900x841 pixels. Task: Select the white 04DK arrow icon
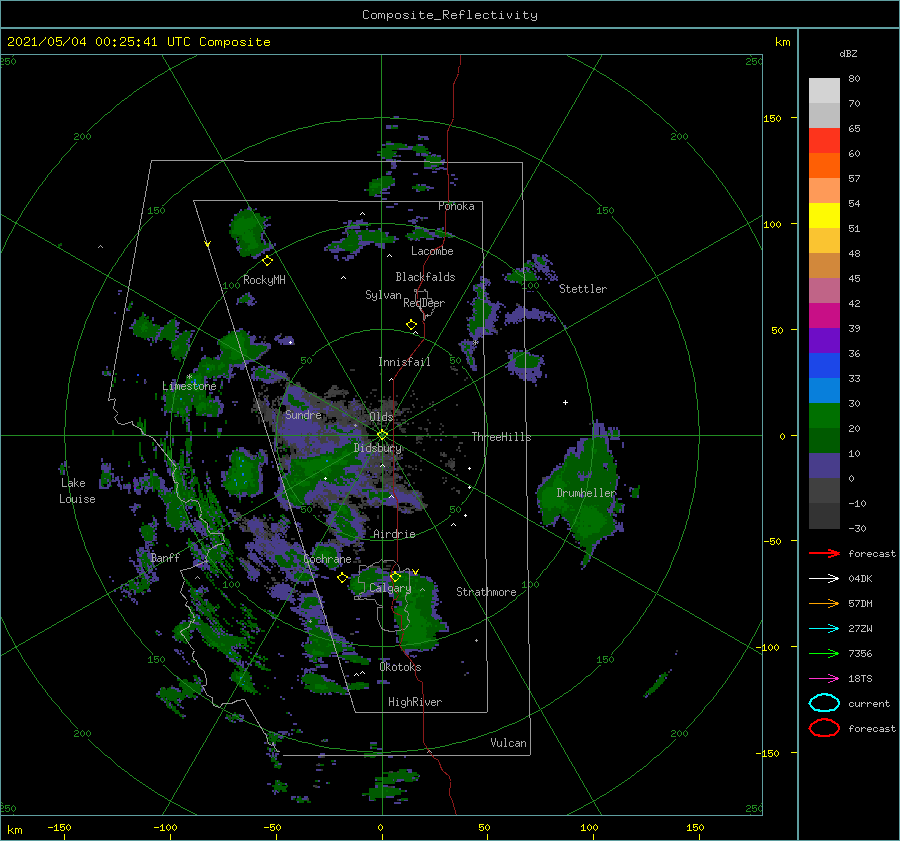pyautogui.click(x=824, y=579)
